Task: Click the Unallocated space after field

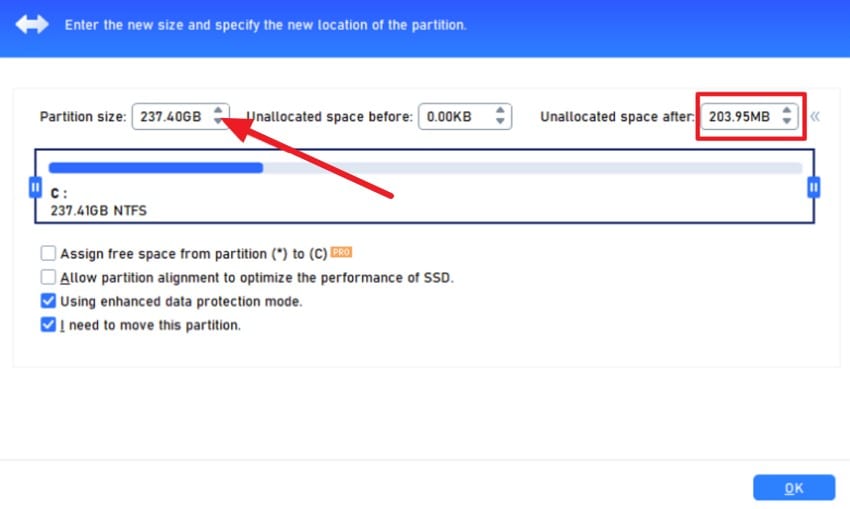Action: pyautogui.click(x=738, y=117)
